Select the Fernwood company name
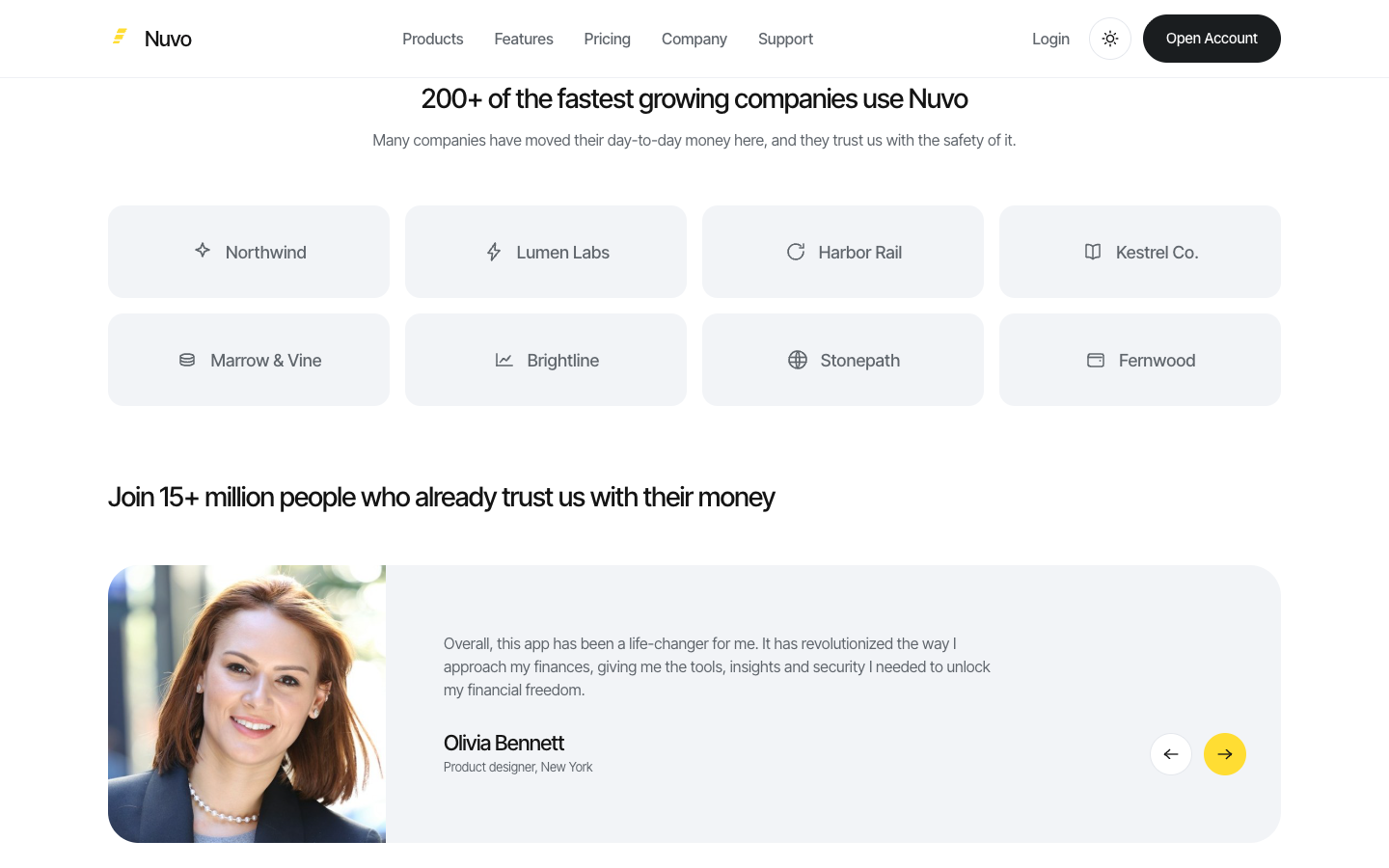The height and width of the screenshot is (868, 1389). pyautogui.click(x=1157, y=360)
